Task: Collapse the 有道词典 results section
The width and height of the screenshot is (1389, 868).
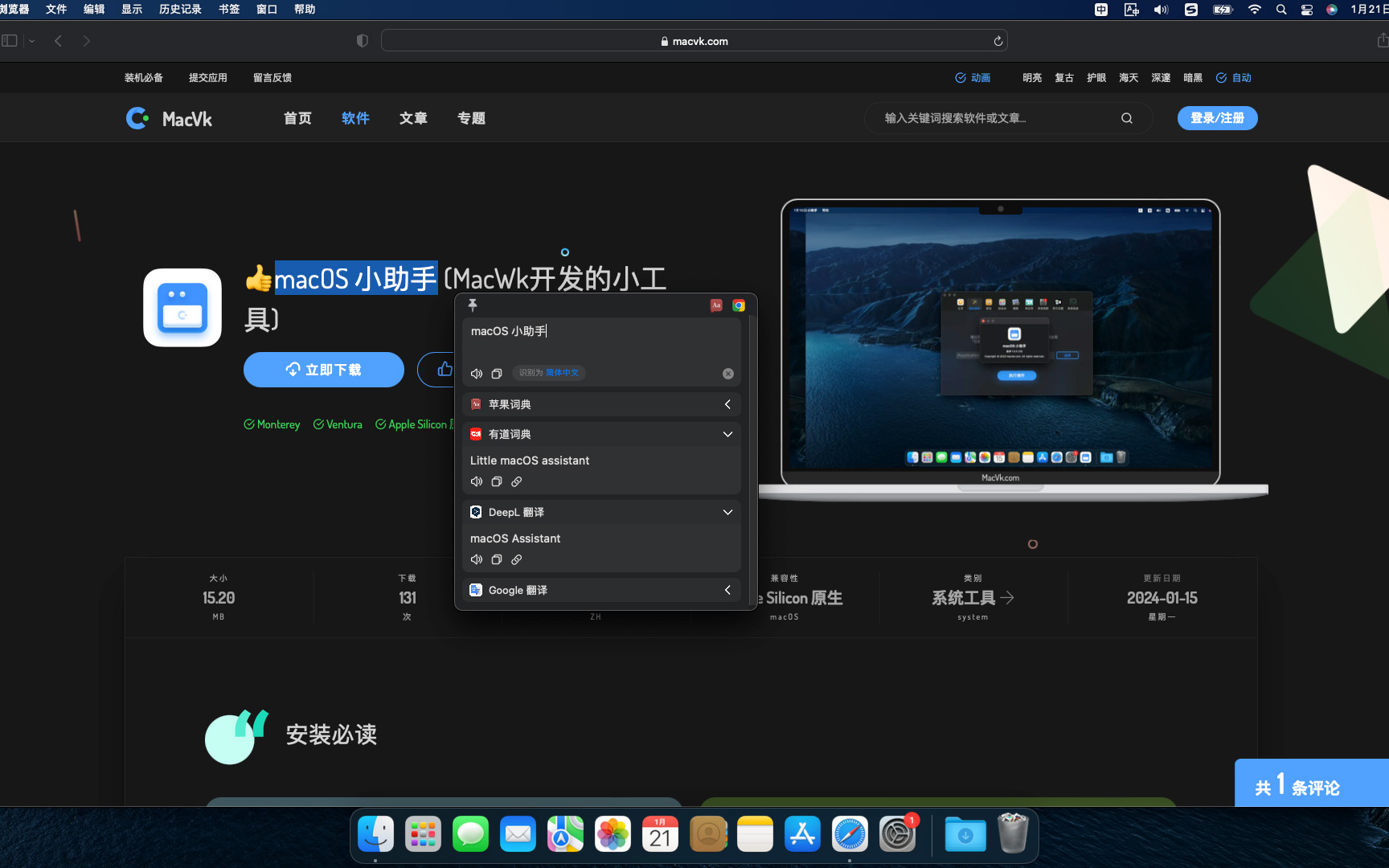Action: pyautogui.click(x=727, y=434)
